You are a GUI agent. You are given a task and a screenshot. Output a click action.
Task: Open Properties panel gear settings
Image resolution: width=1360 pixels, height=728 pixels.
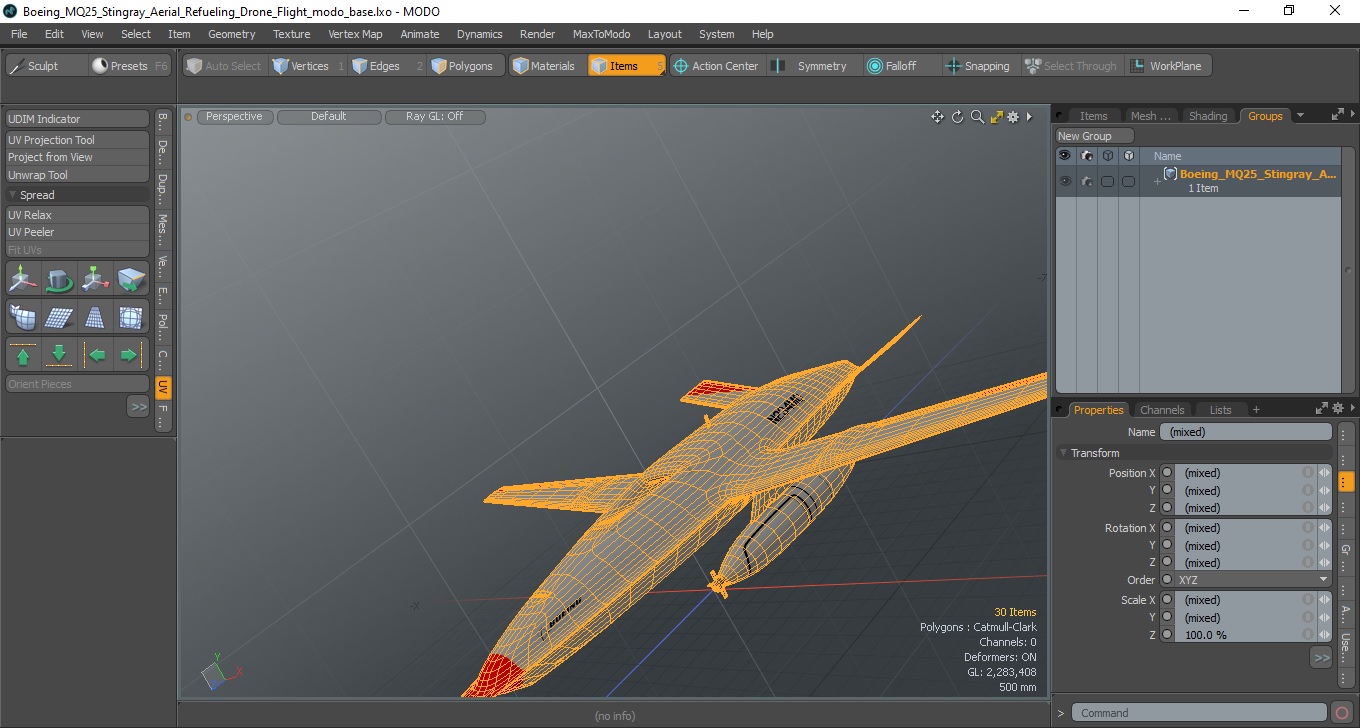click(1337, 408)
